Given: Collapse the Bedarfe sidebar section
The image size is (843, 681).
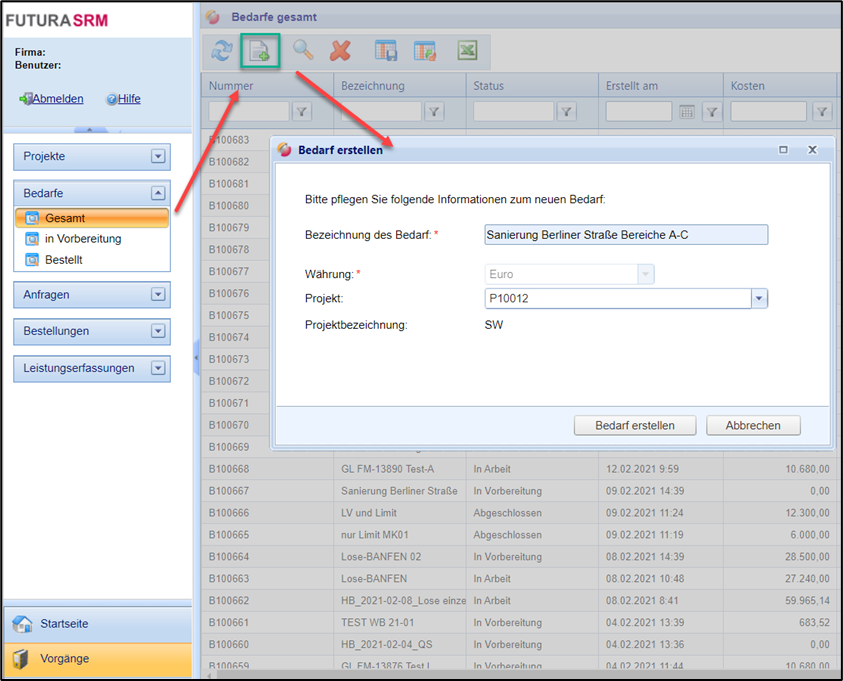Looking at the screenshot, I should coord(157,194).
